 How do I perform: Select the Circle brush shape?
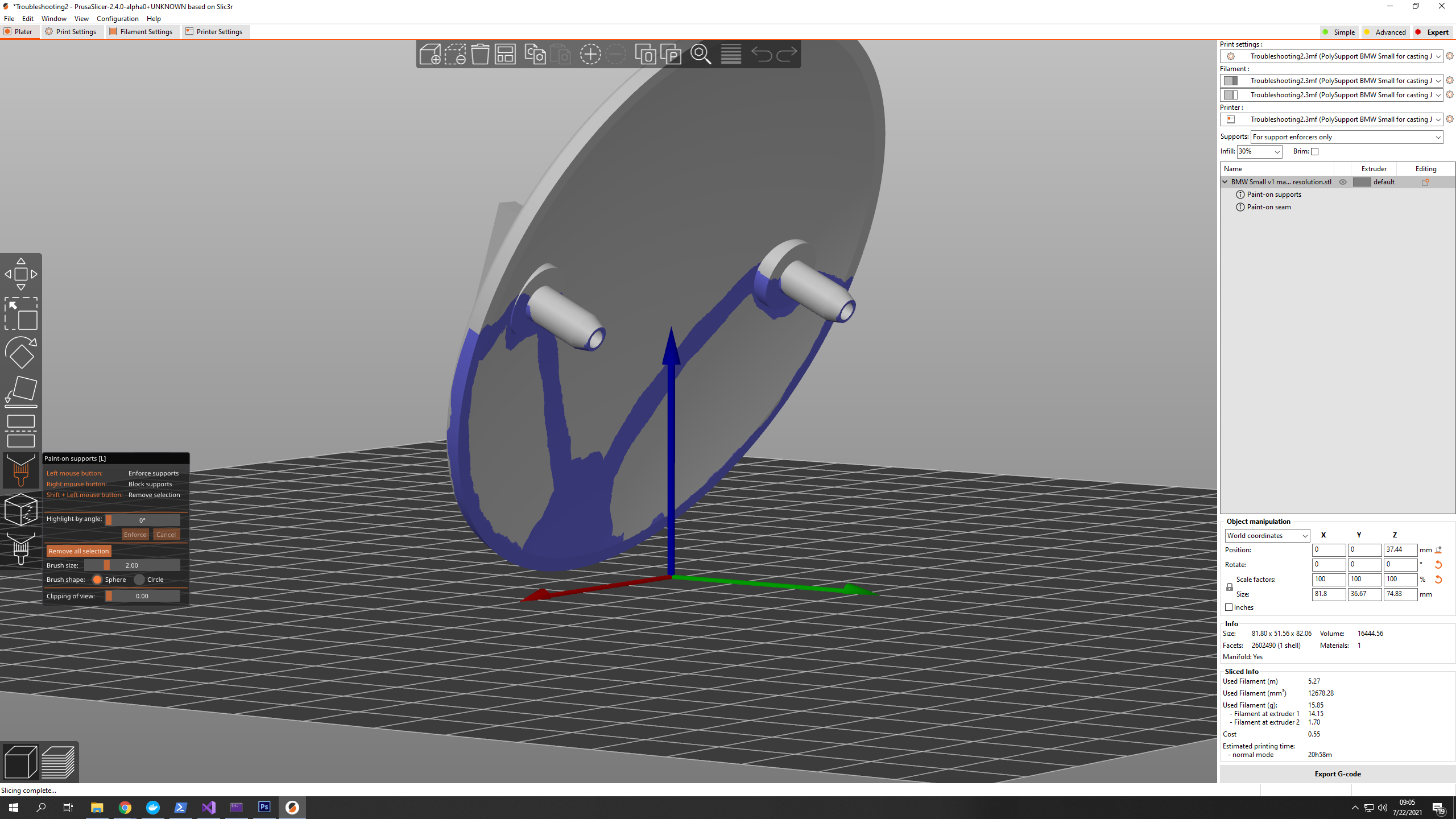click(x=139, y=580)
